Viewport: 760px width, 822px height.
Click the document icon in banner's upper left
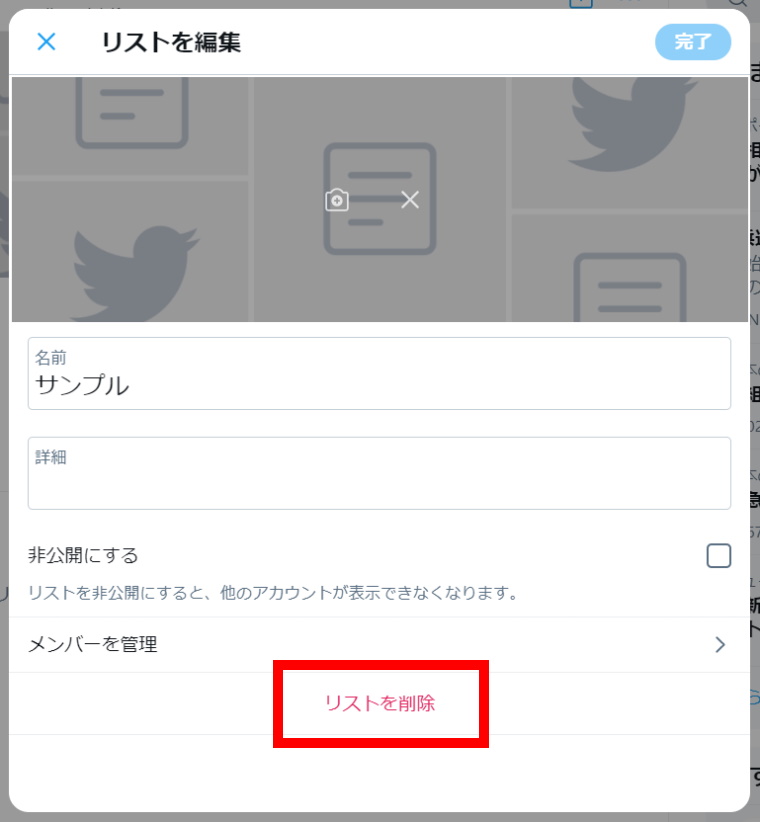(x=132, y=112)
